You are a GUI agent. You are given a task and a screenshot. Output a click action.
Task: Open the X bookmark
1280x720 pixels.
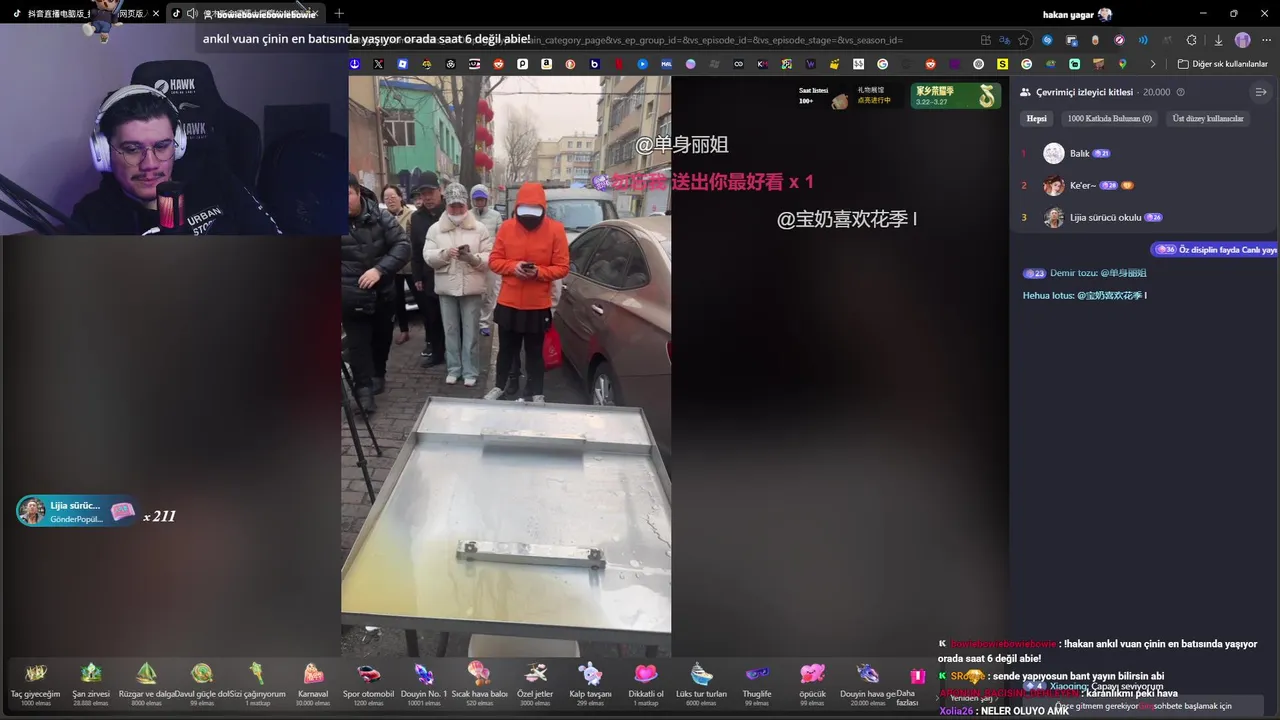tap(378, 64)
